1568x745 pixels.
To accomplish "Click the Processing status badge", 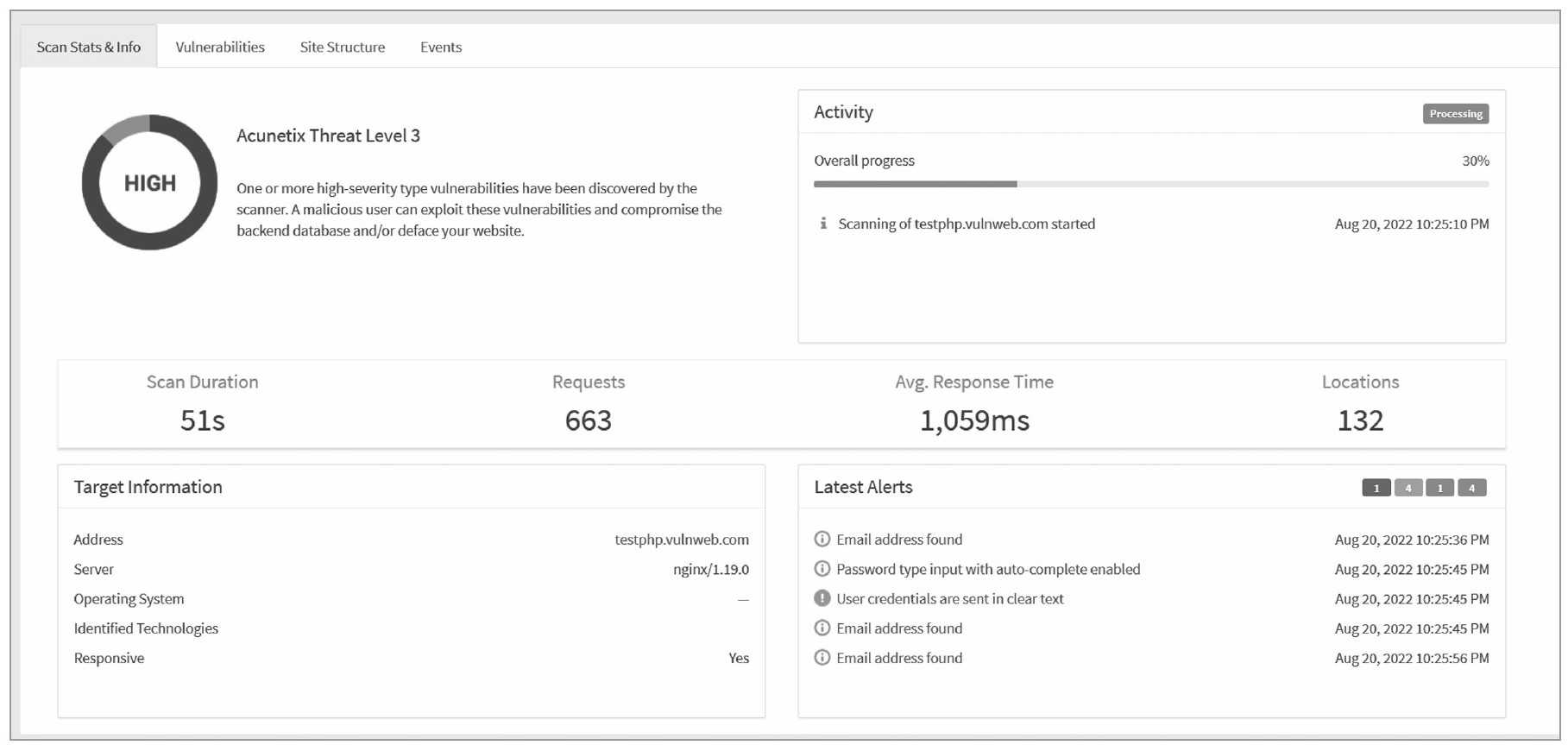I will 1456,113.
